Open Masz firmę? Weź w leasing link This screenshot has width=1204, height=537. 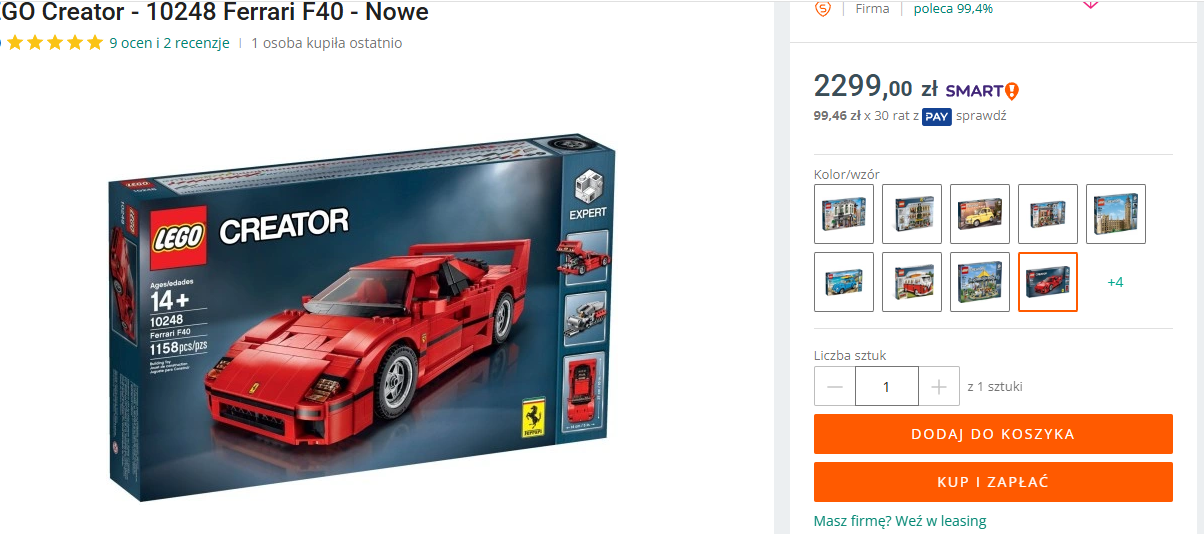900,521
